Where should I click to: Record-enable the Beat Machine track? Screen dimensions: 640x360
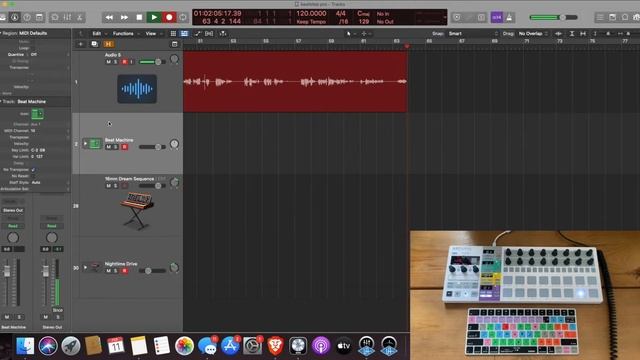pyautogui.click(x=124, y=147)
